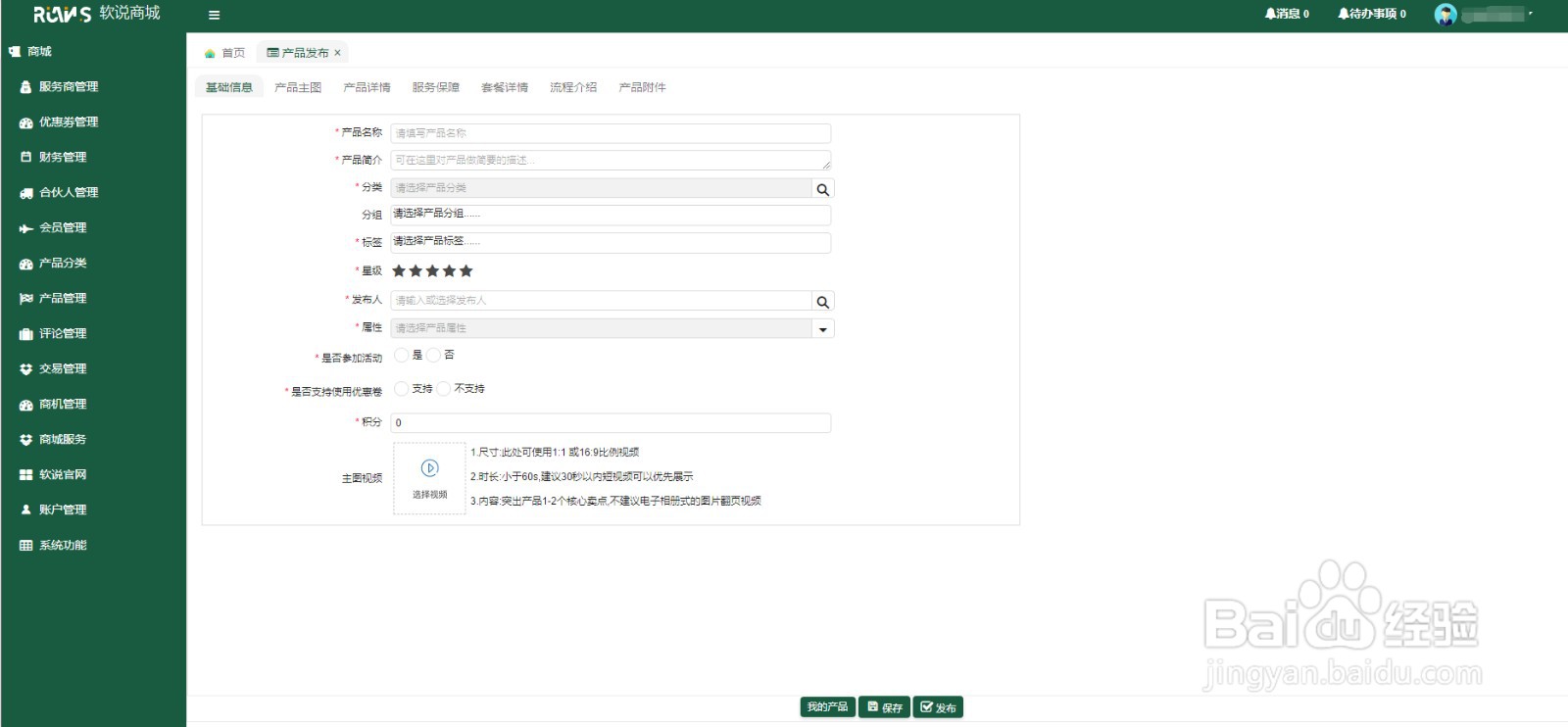
Task: Select 不支持 for coupon usage
Action: click(443, 389)
